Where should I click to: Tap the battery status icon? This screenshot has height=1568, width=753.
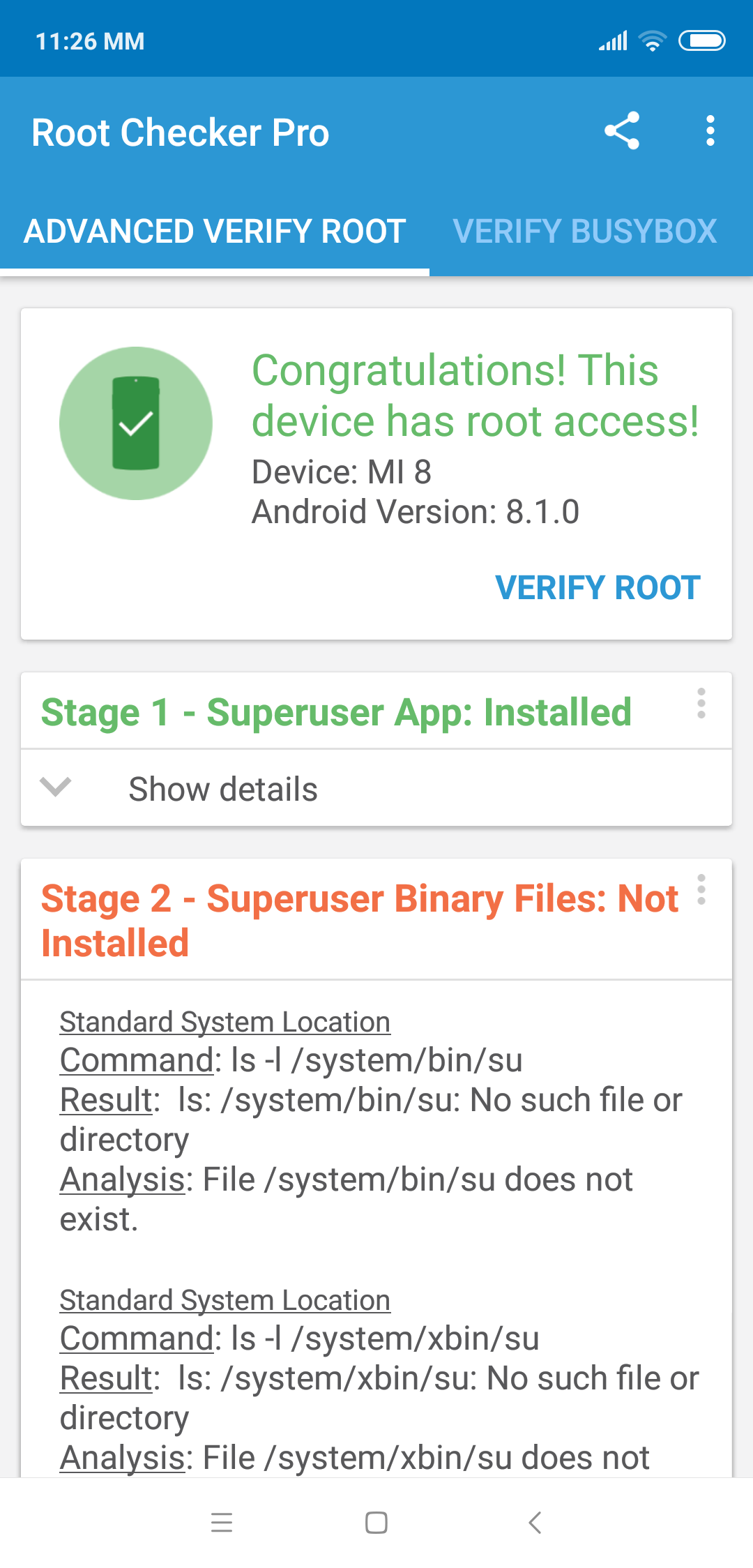(702, 41)
